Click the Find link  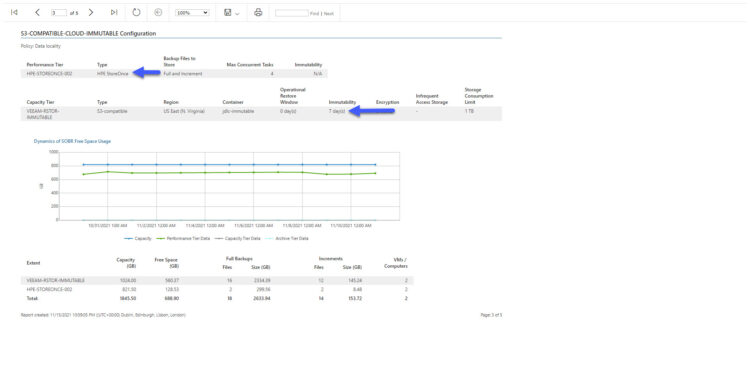click(x=314, y=13)
